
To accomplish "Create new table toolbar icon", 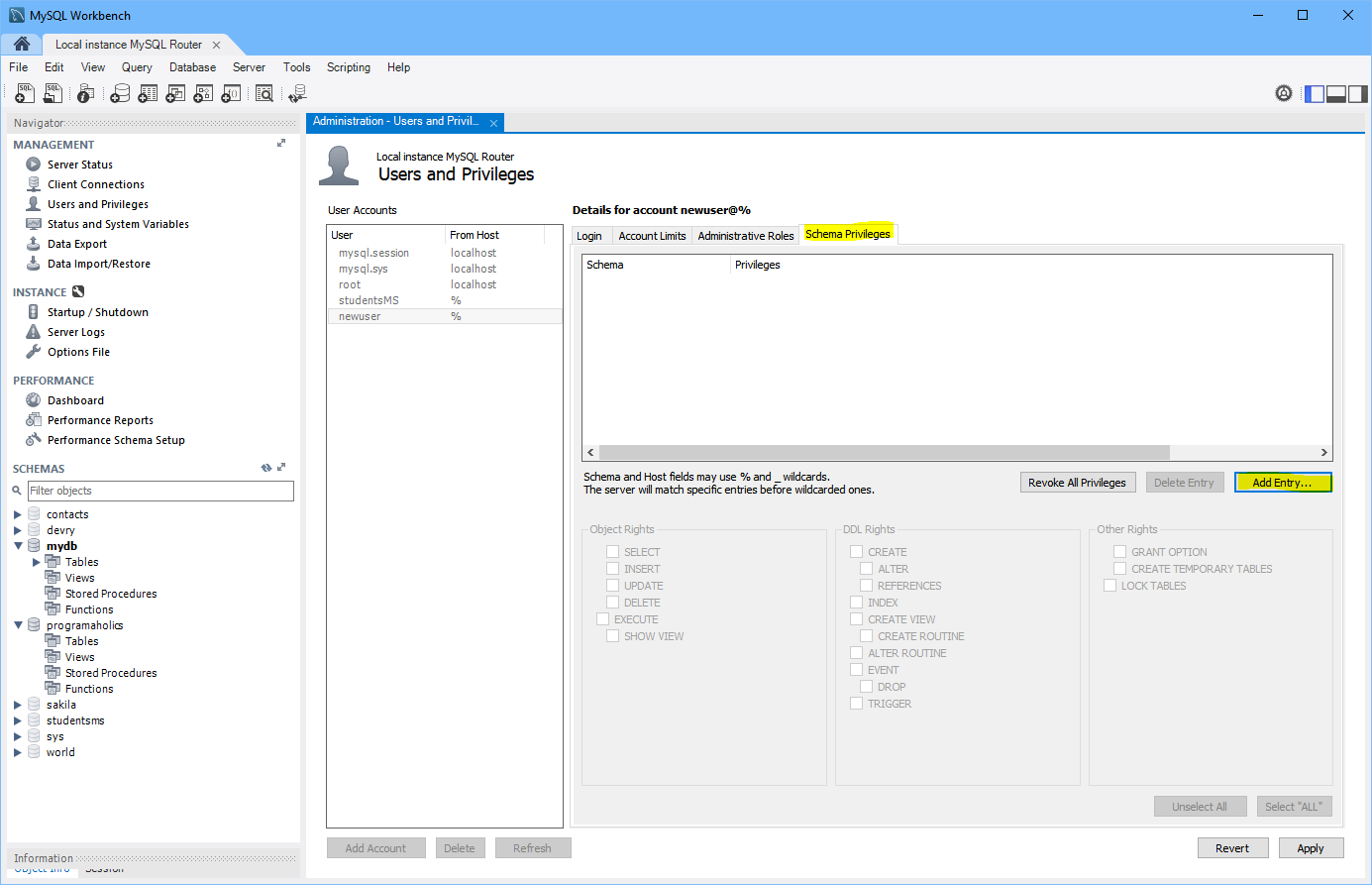I will (x=148, y=93).
